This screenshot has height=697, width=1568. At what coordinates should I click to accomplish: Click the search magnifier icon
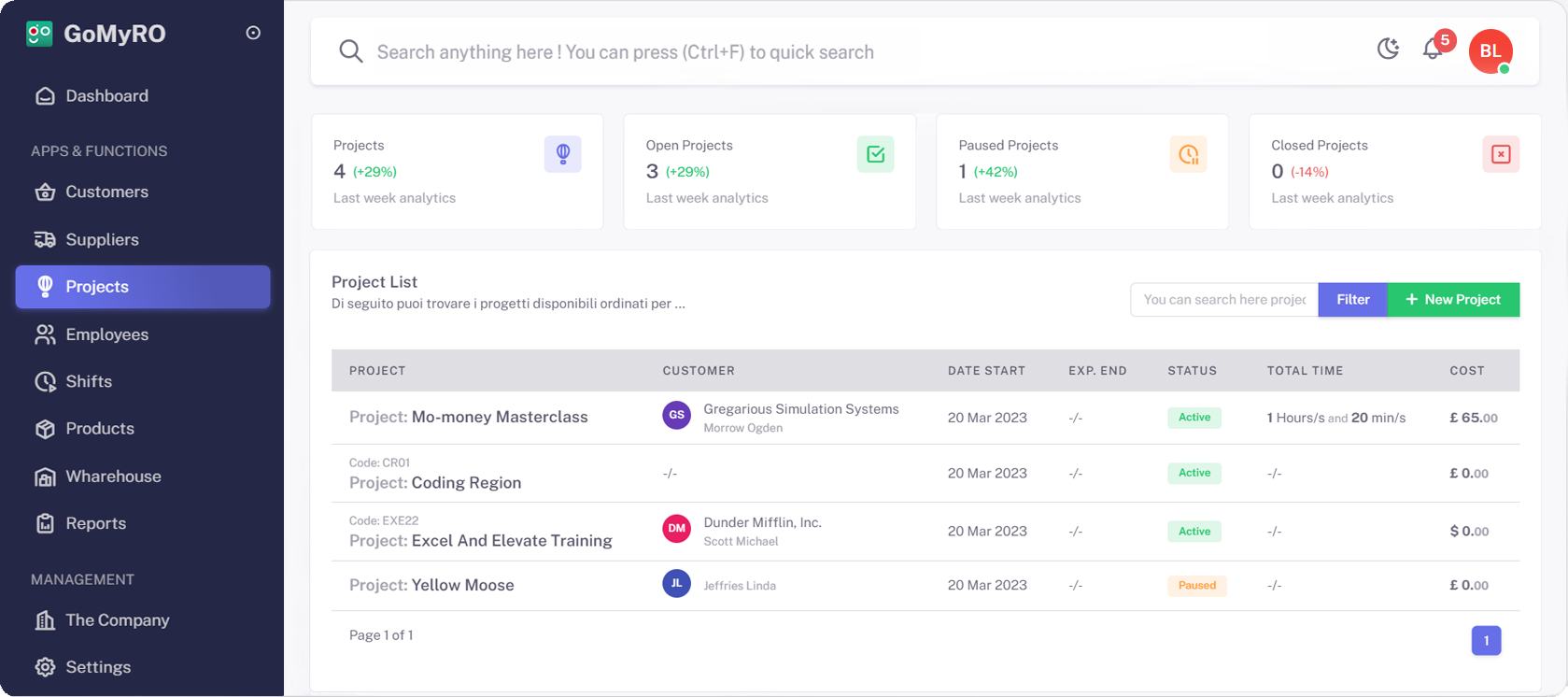pos(351,51)
